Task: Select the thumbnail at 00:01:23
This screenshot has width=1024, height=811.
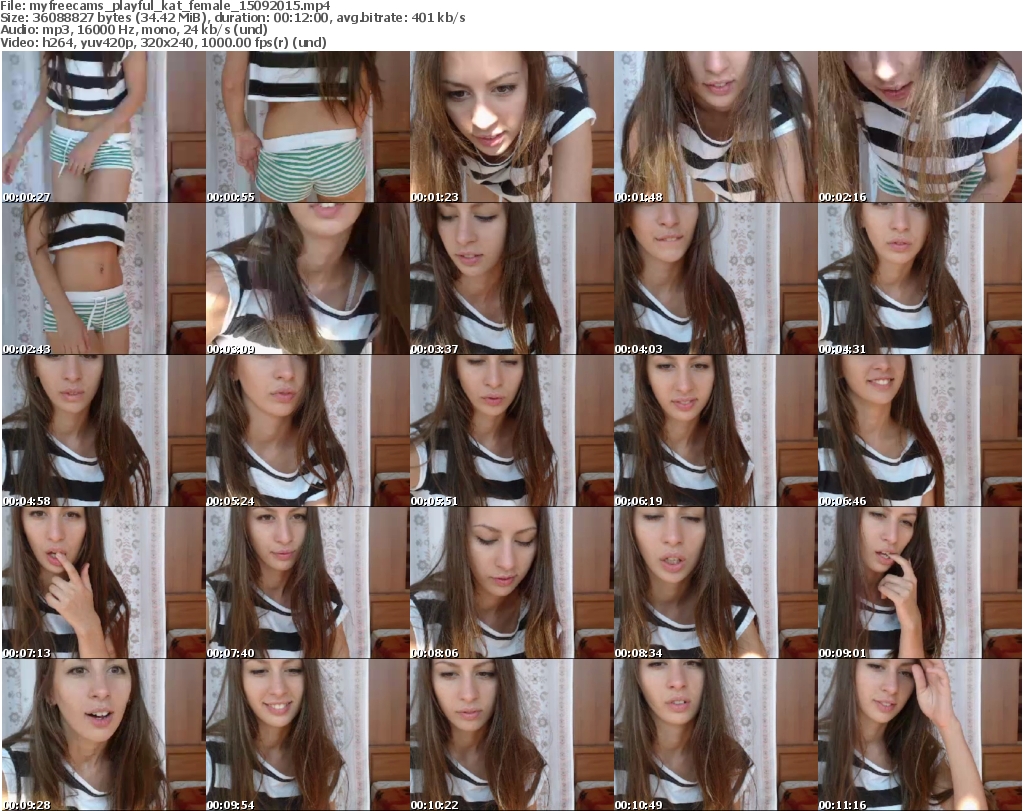Action: point(512,127)
